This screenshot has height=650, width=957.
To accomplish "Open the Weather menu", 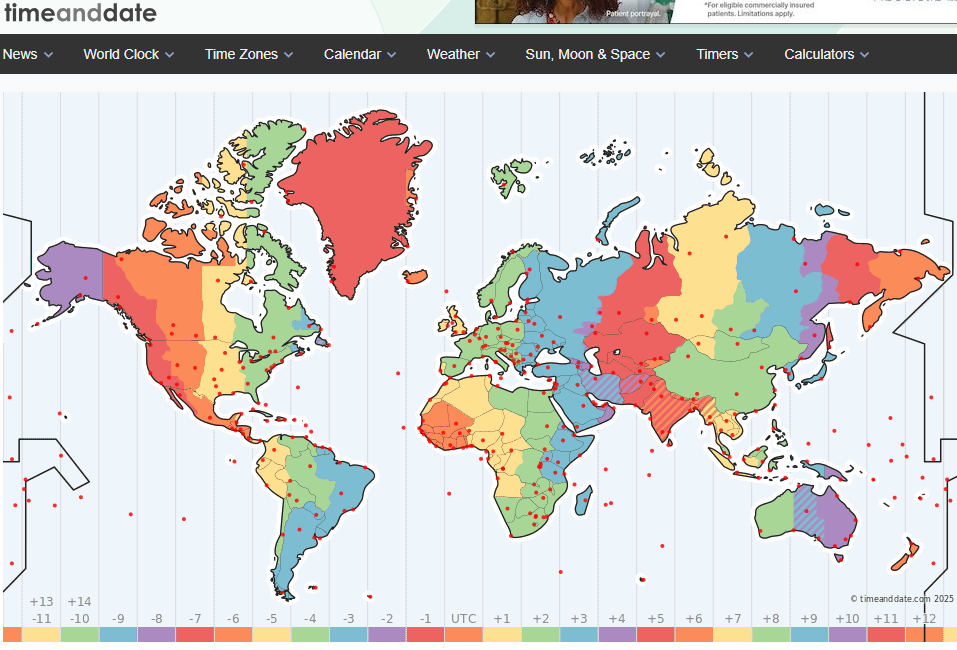I will [461, 54].
